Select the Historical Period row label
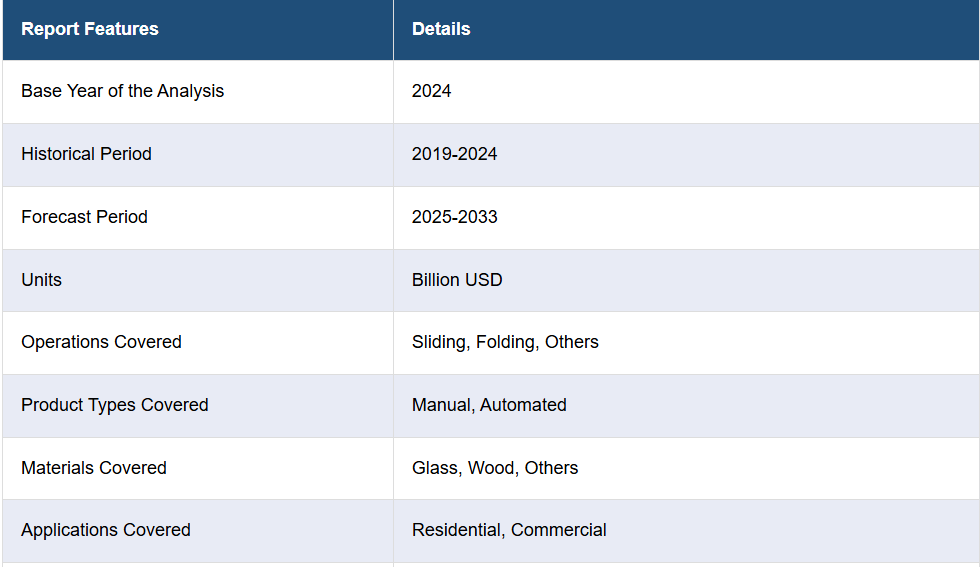The width and height of the screenshot is (980, 567). pos(86,154)
